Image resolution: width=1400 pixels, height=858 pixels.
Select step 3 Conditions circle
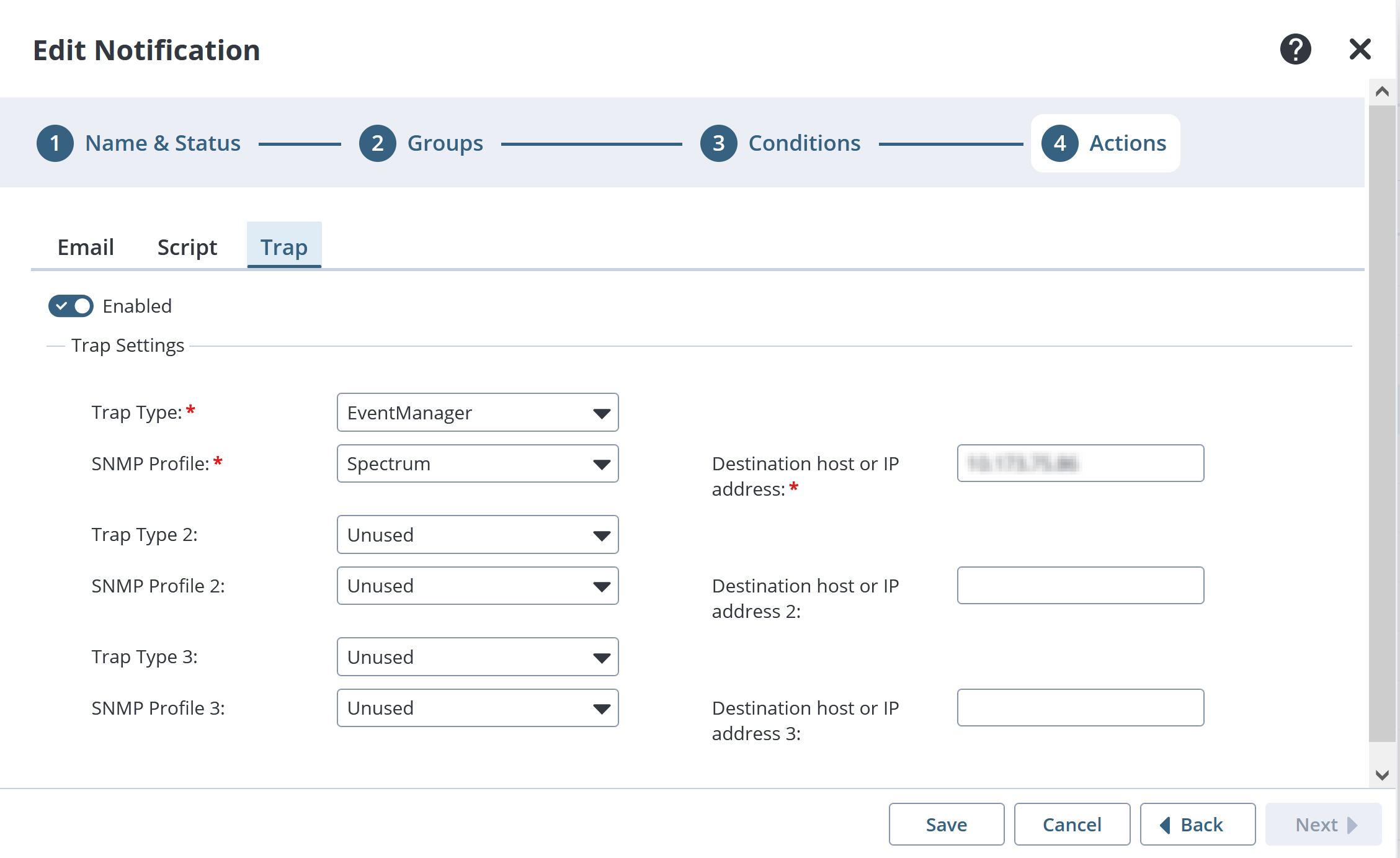(718, 143)
